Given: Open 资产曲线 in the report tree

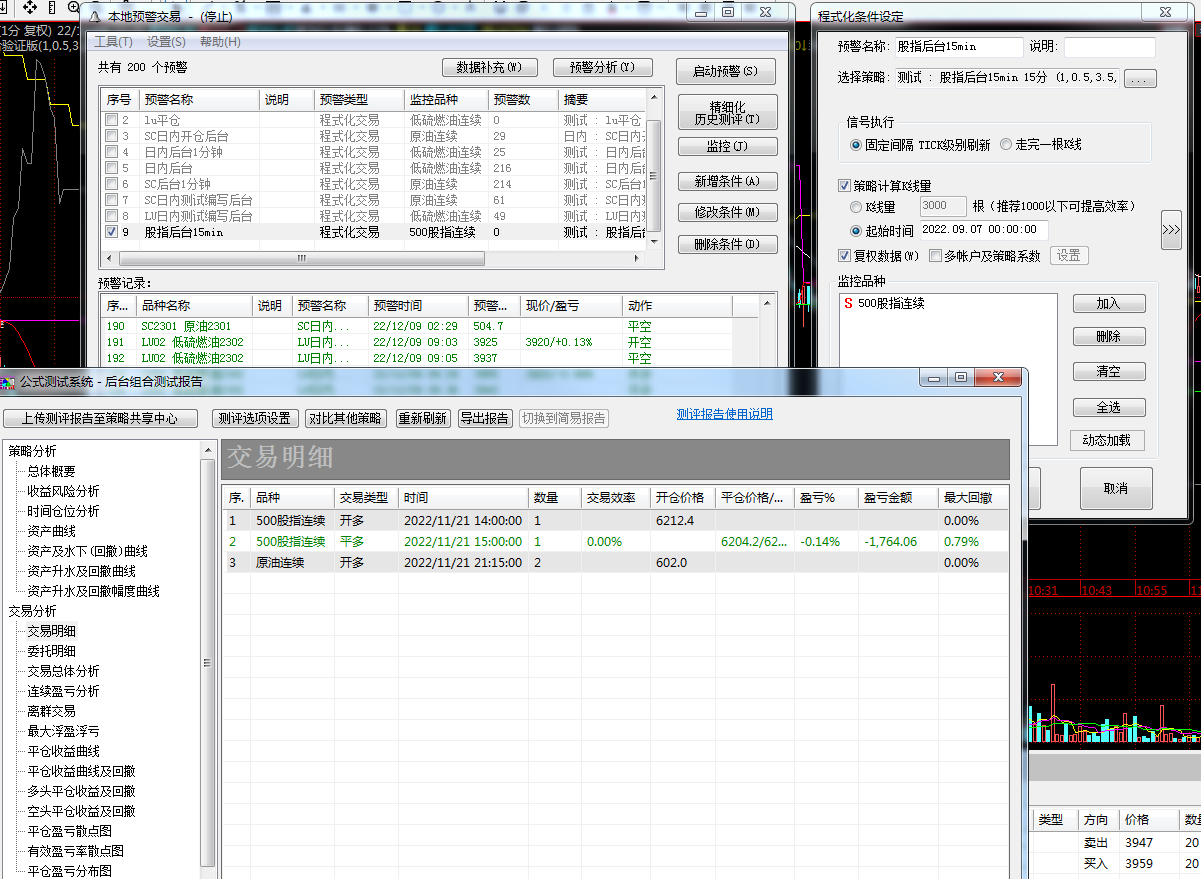Looking at the screenshot, I should [51, 531].
